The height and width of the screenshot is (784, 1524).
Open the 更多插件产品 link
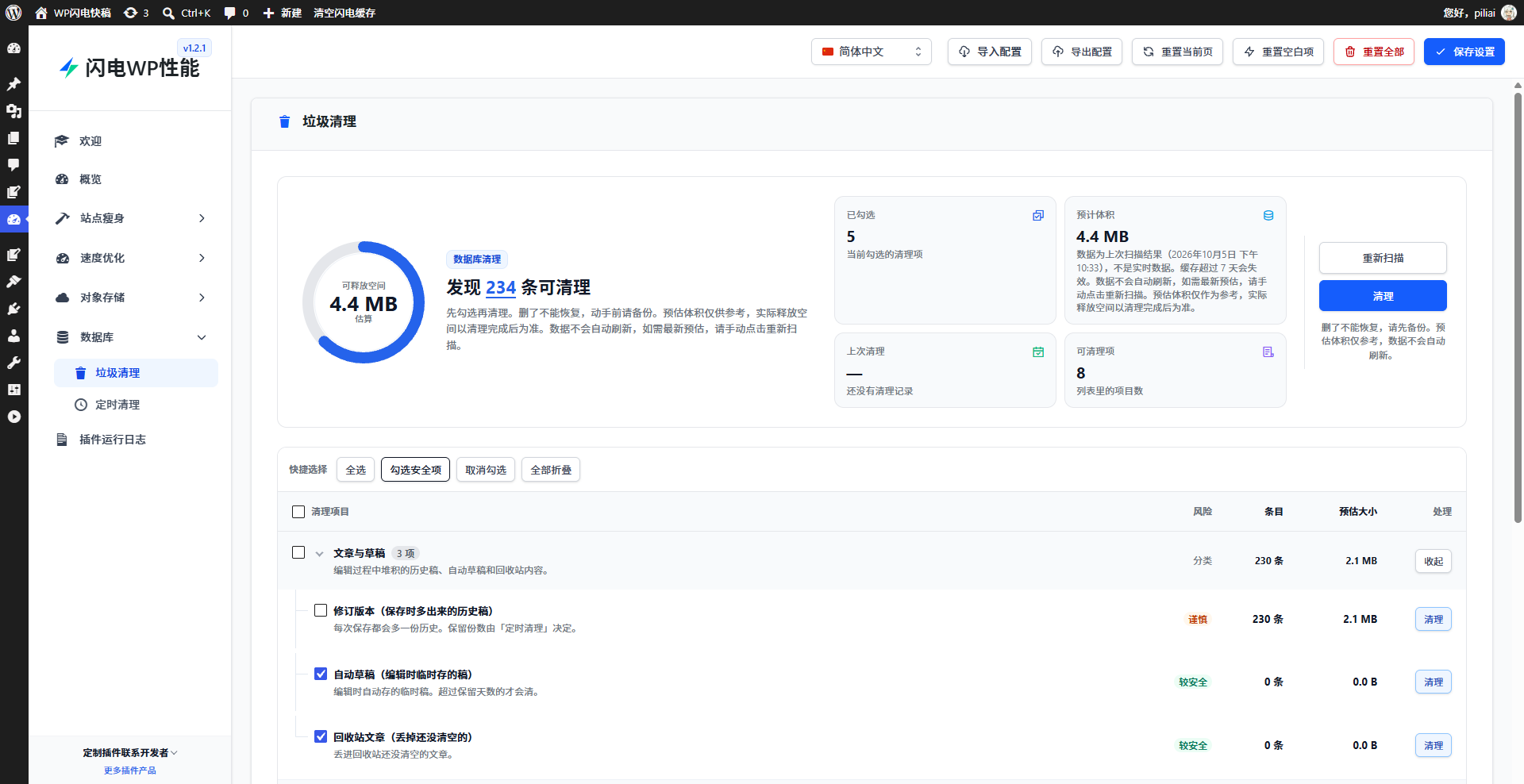click(x=130, y=771)
